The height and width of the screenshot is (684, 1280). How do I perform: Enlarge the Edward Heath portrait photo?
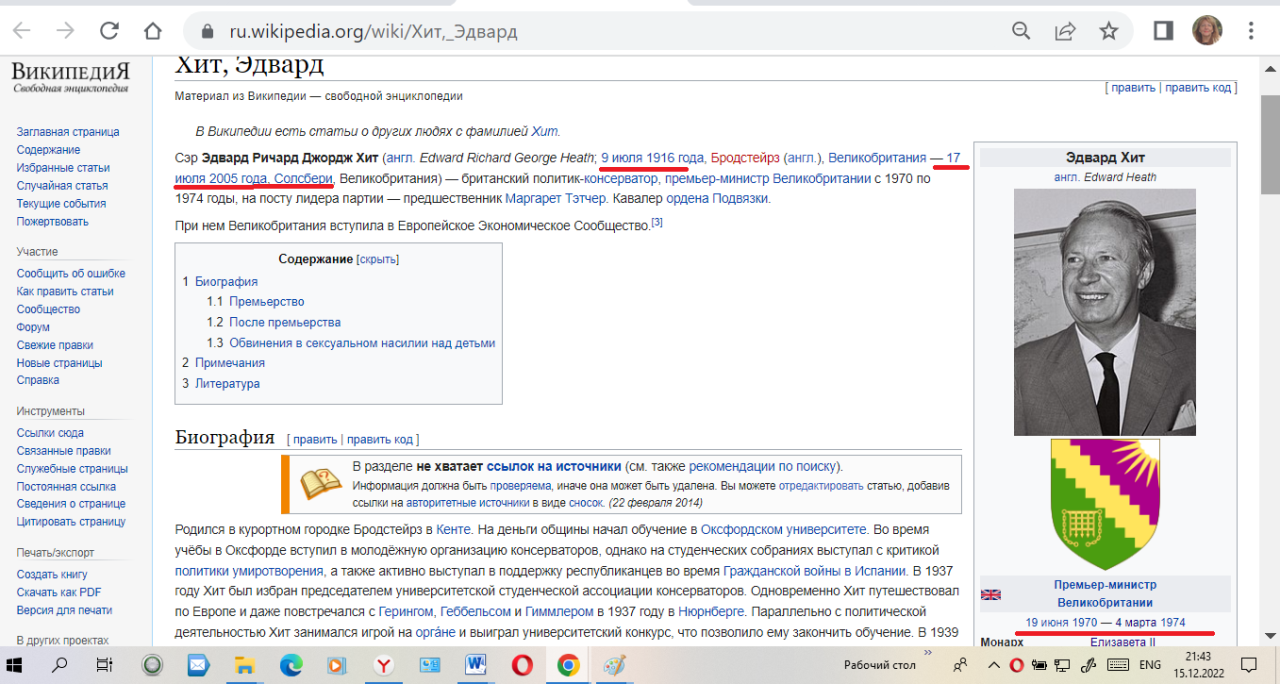[x=1105, y=312]
